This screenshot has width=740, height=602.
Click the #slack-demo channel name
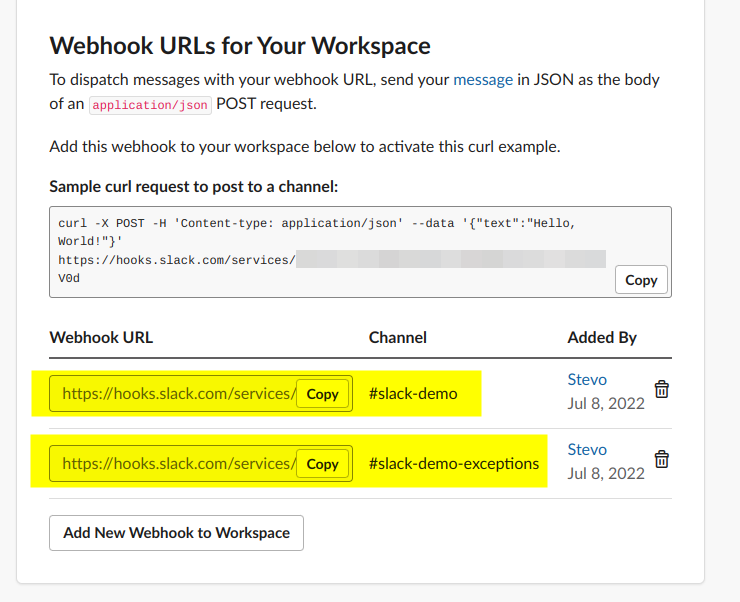pyautogui.click(x=413, y=393)
